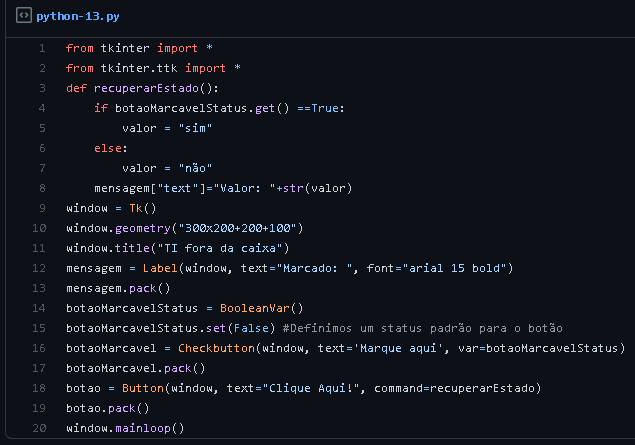
Task: Select line number 1
Action: pyautogui.click(x=42, y=48)
